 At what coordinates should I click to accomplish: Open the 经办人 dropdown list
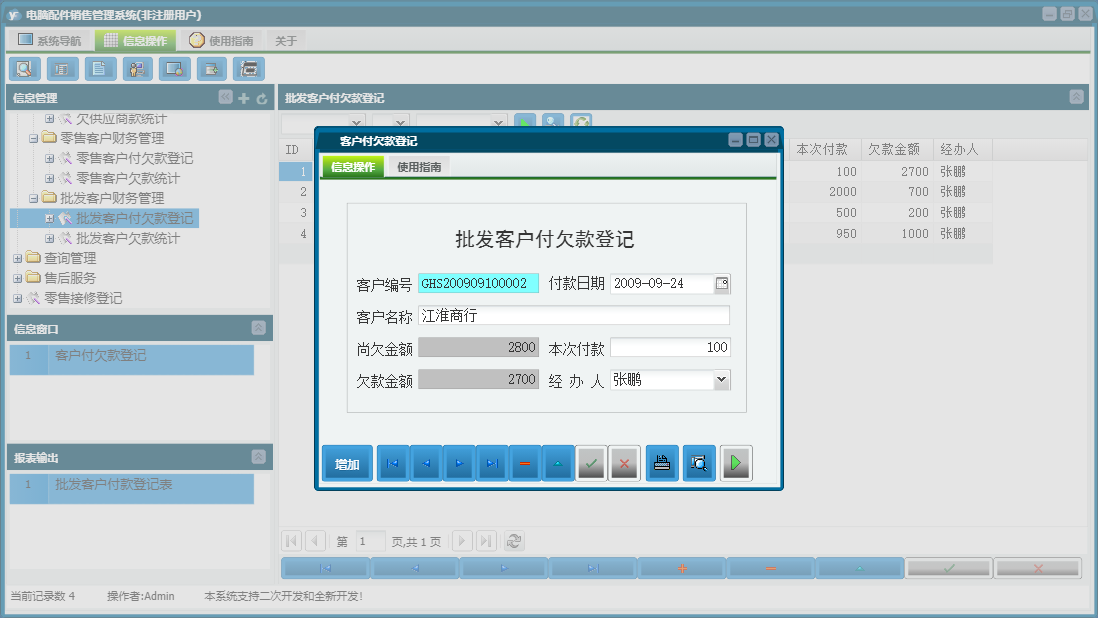pyautogui.click(x=721, y=379)
